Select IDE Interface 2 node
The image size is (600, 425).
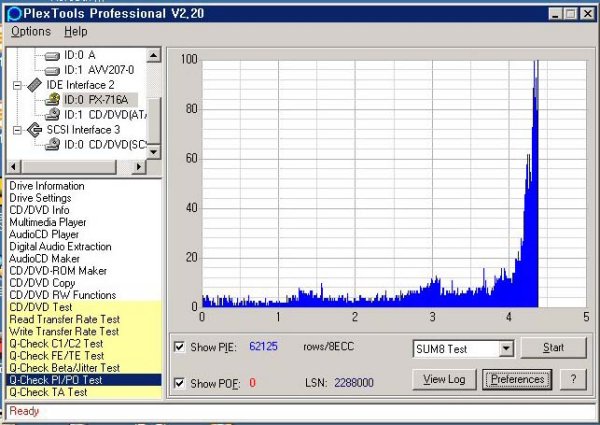point(80,85)
